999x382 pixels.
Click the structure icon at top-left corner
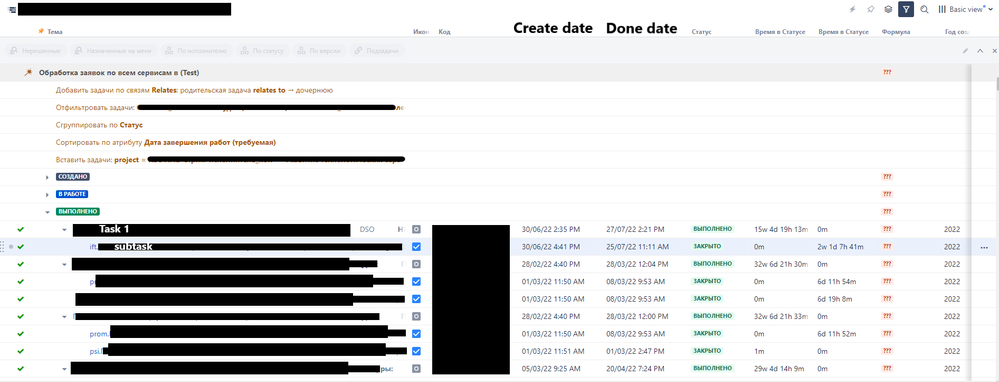11,10
